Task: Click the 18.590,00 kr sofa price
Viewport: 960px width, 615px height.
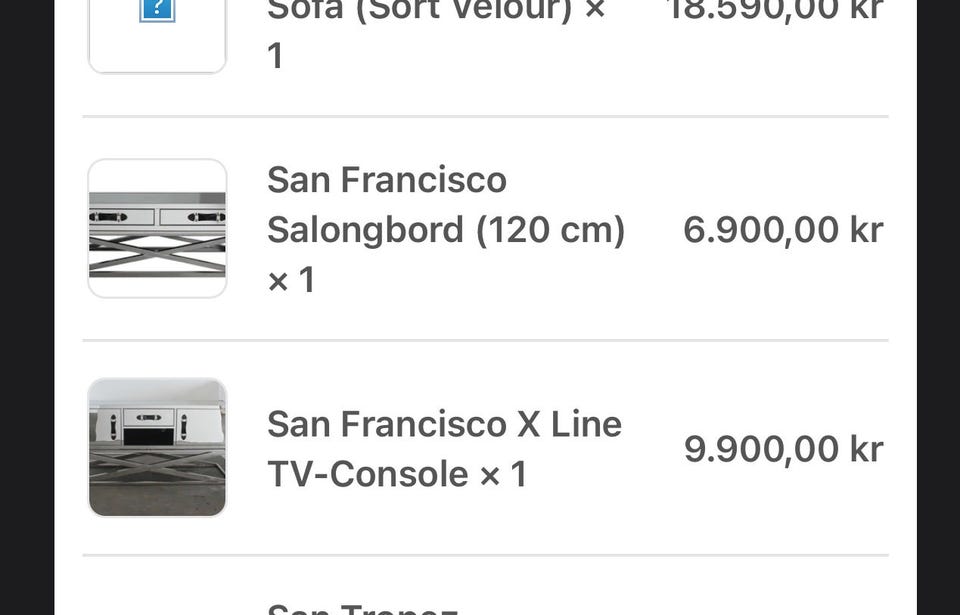Action: pyautogui.click(x=775, y=10)
